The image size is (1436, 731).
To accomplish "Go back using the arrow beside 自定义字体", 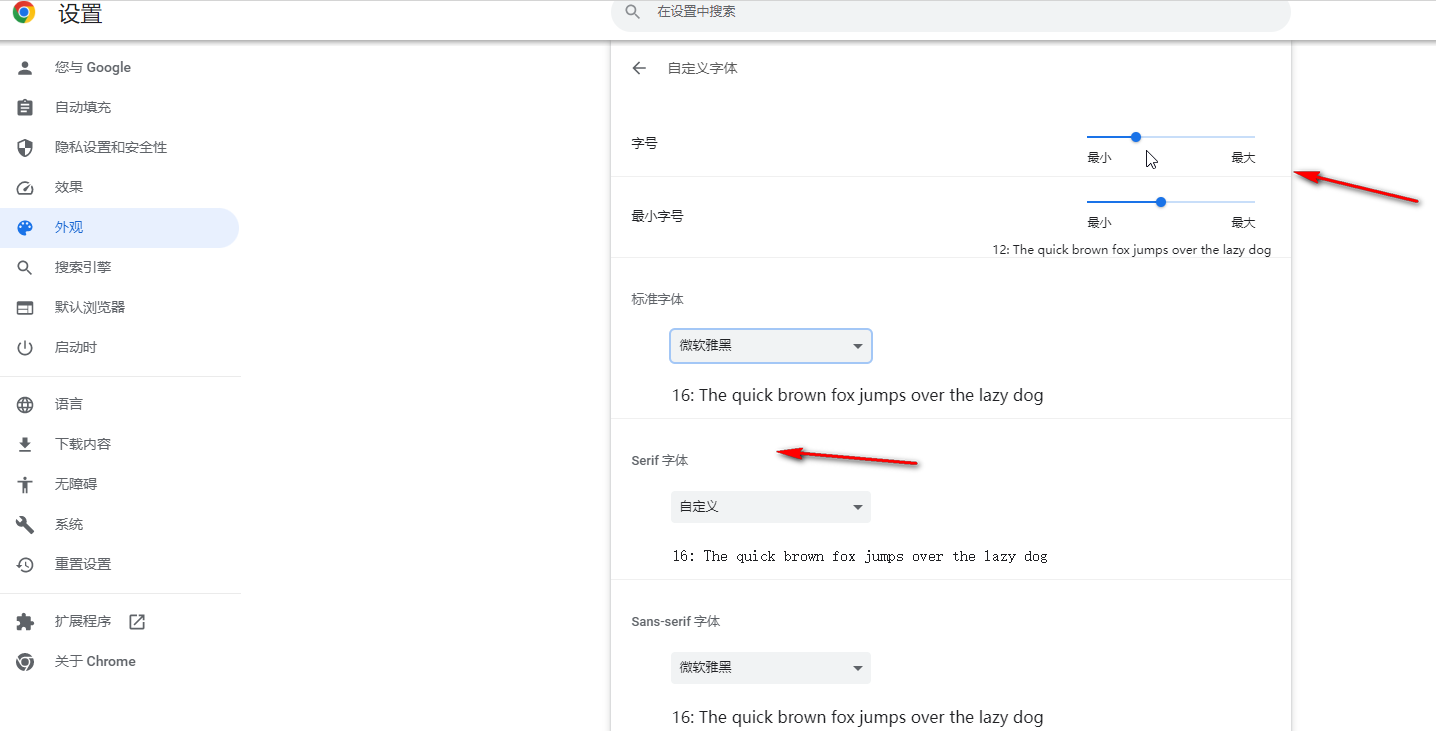I will tap(639, 68).
